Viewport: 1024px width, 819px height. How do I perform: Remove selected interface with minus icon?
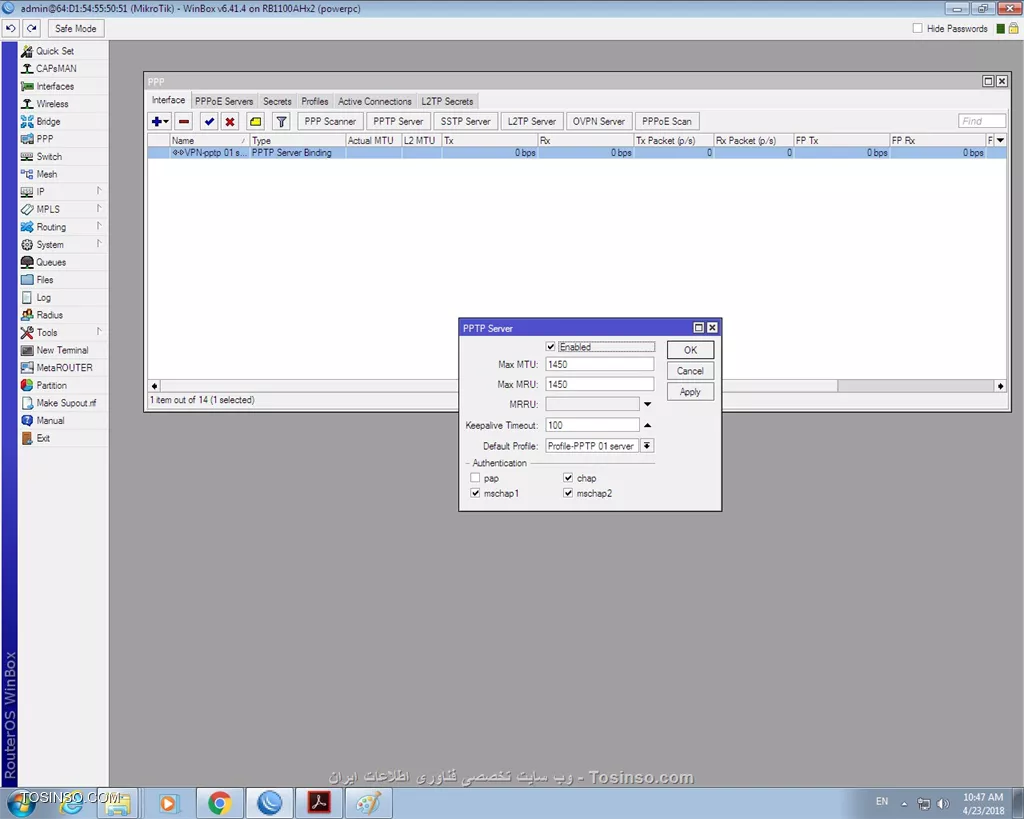point(184,121)
